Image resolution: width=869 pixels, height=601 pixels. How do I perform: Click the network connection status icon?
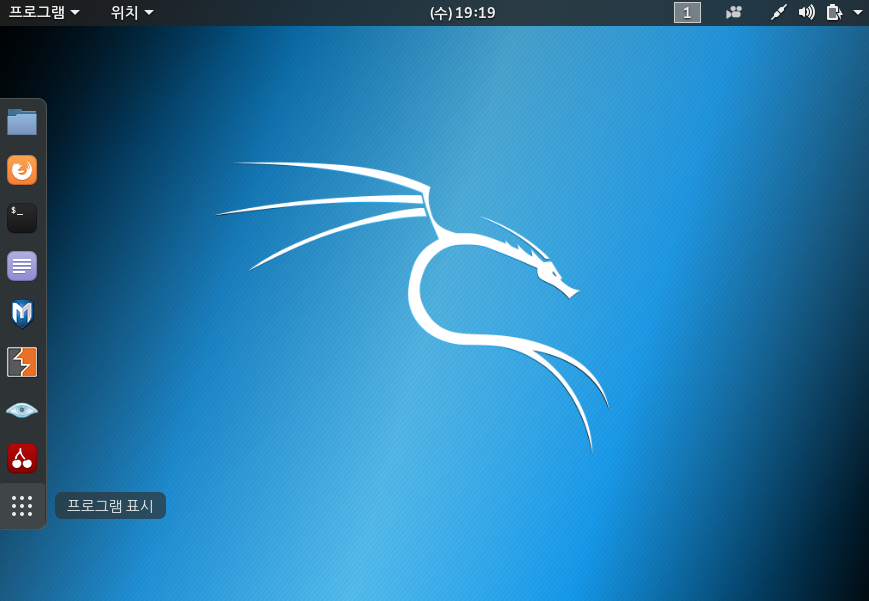(x=779, y=12)
